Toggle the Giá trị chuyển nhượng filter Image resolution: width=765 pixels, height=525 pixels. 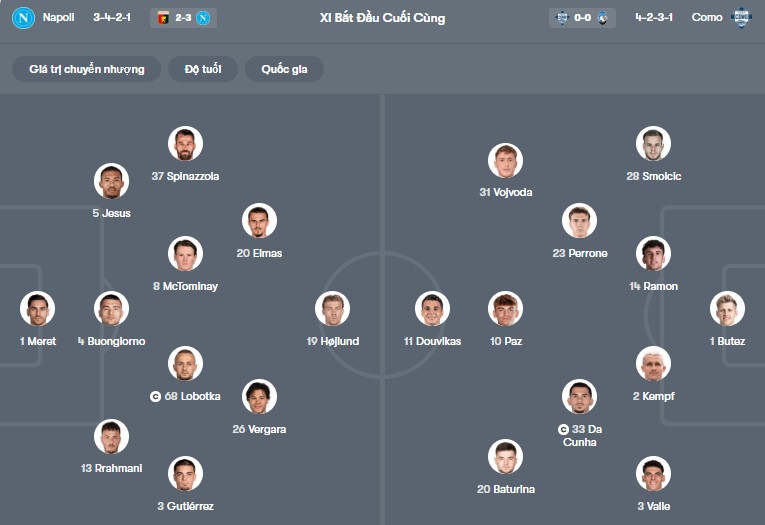[x=87, y=69]
